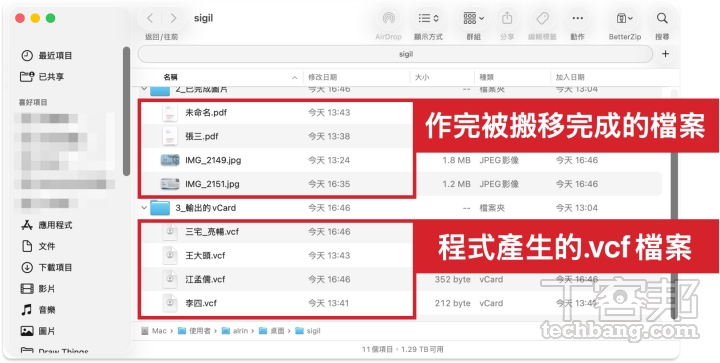Select the file IMG_2151.jpg
Screen dimensions: 720x363
click(x=212, y=184)
